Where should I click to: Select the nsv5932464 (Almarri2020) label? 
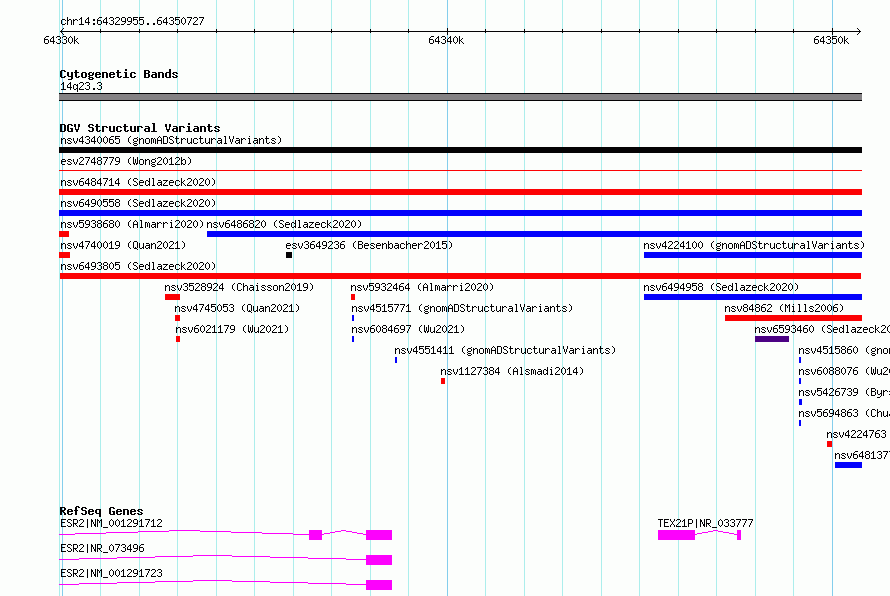coord(422,287)
